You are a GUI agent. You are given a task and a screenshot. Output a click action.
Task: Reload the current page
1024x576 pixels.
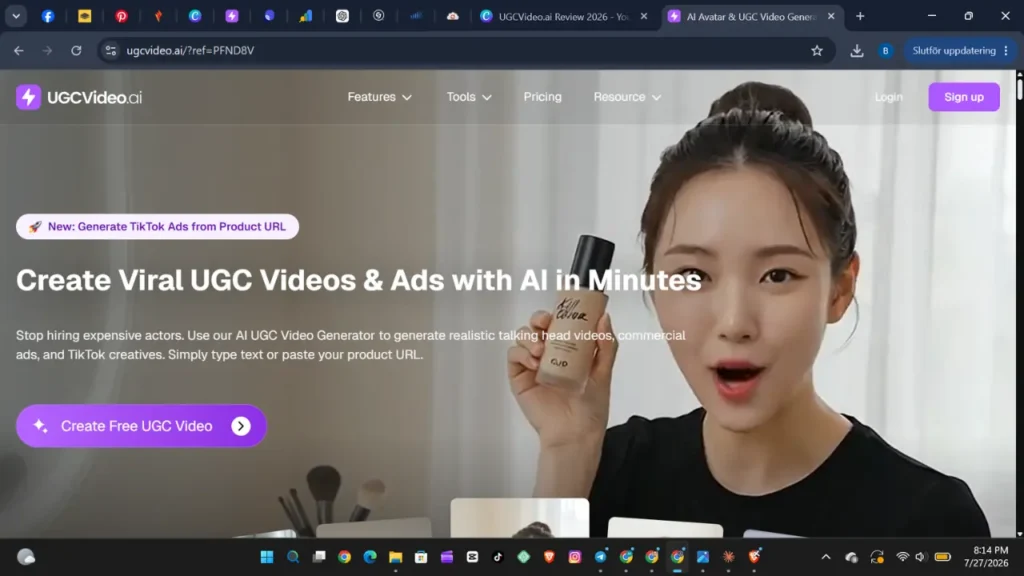[76, 50]
